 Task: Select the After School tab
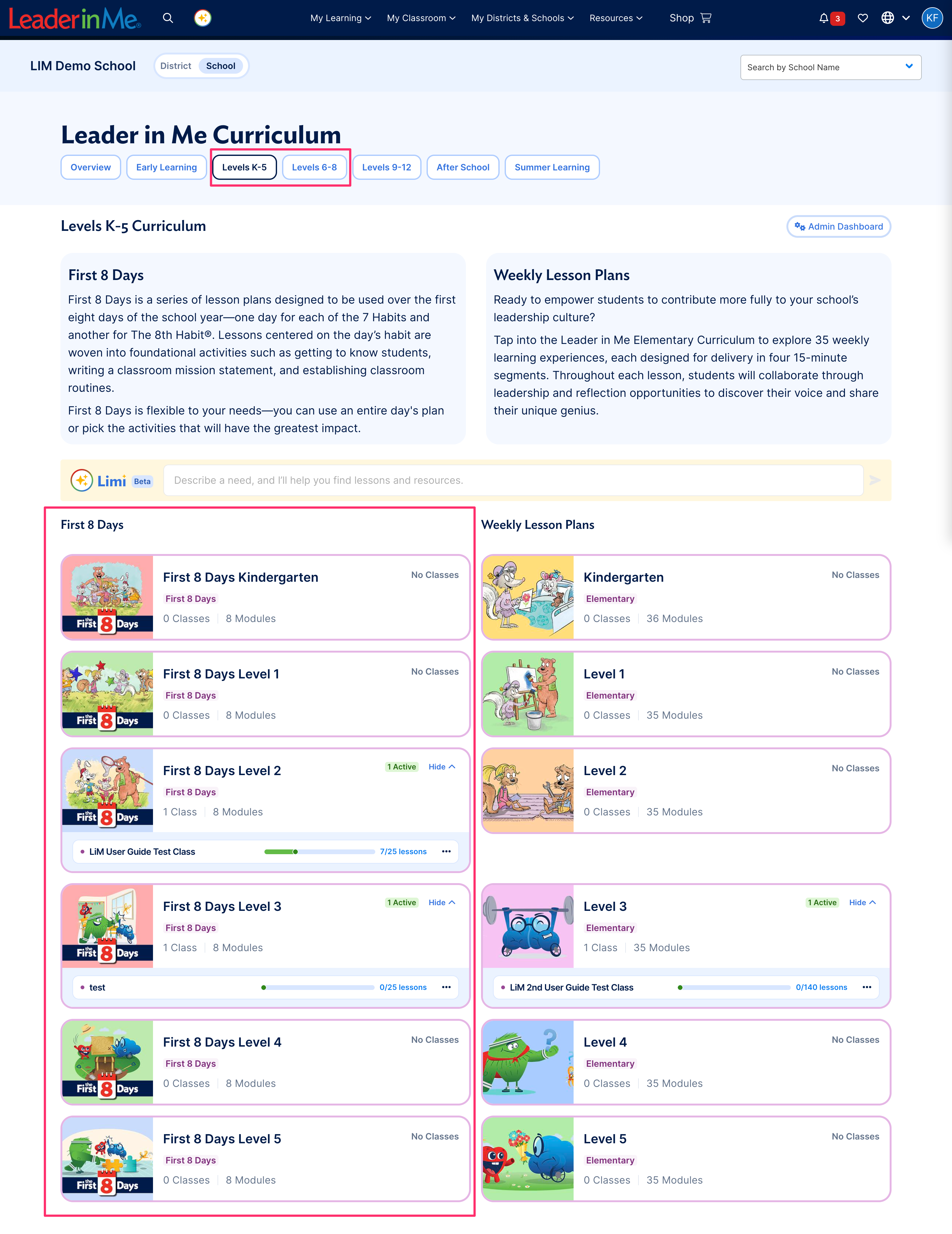click(463, 167)
